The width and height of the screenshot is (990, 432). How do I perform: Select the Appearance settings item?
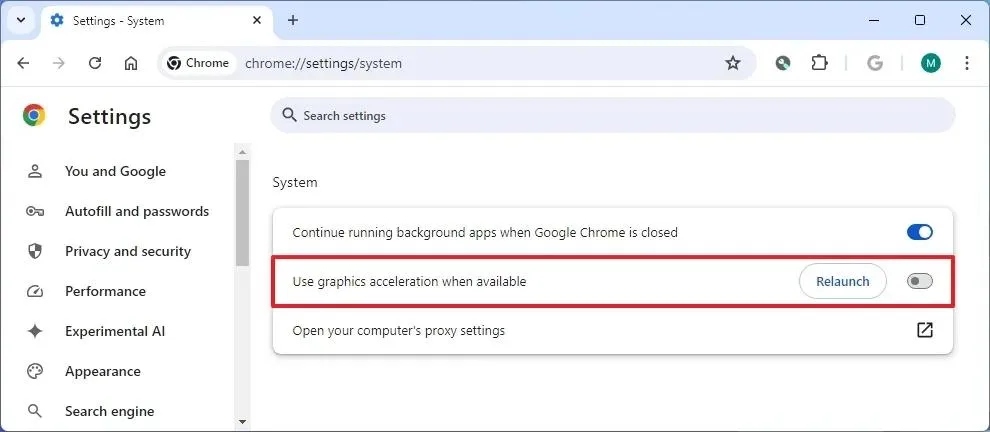tap(102, 371)
